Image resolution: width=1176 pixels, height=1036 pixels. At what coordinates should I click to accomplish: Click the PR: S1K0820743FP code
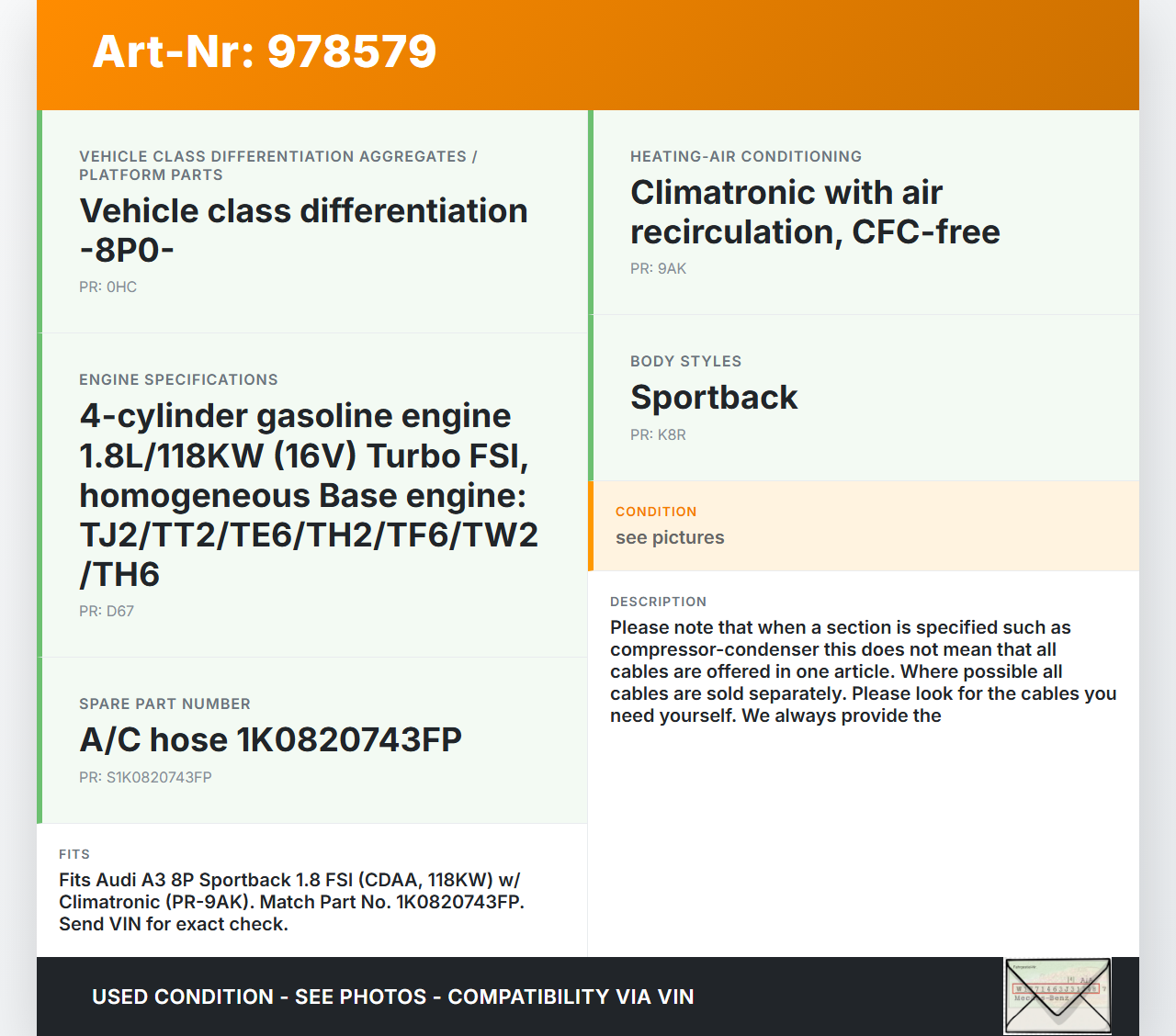(145, 777)
